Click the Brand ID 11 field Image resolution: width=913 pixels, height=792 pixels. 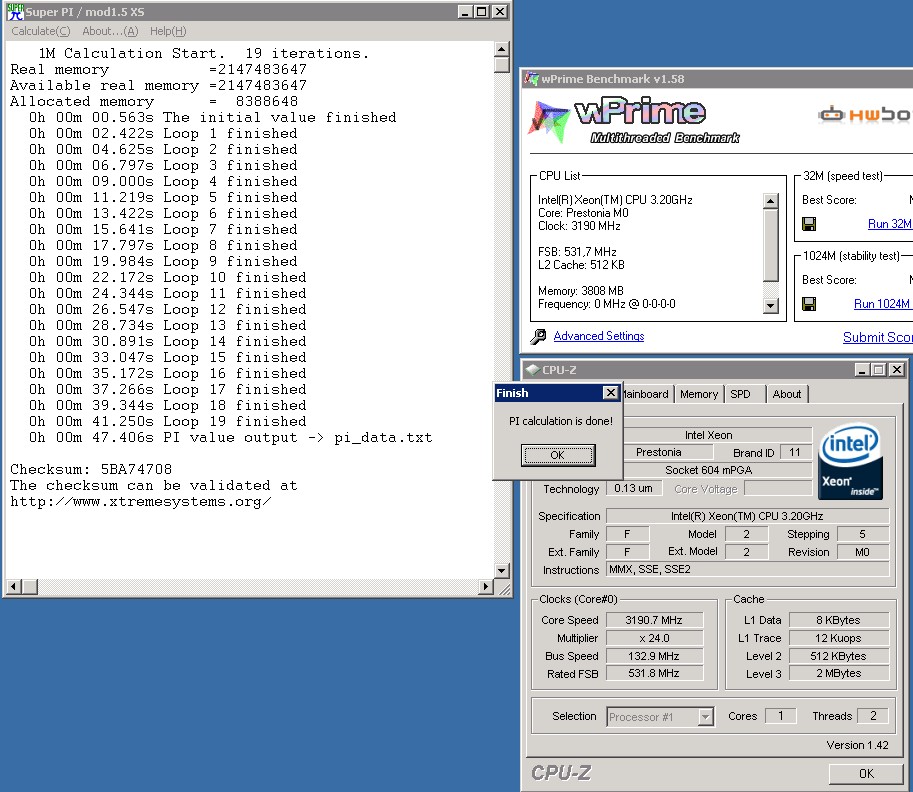point(795,452)
